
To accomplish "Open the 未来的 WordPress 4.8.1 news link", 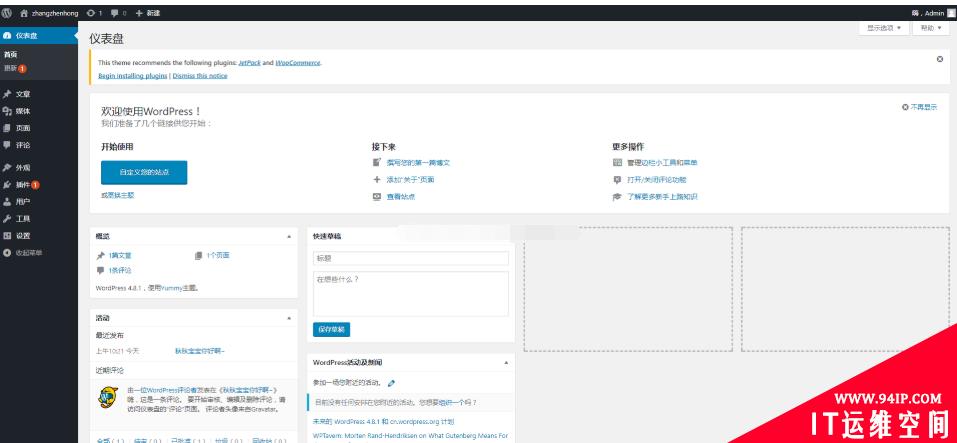I will [x=383, y=422].
